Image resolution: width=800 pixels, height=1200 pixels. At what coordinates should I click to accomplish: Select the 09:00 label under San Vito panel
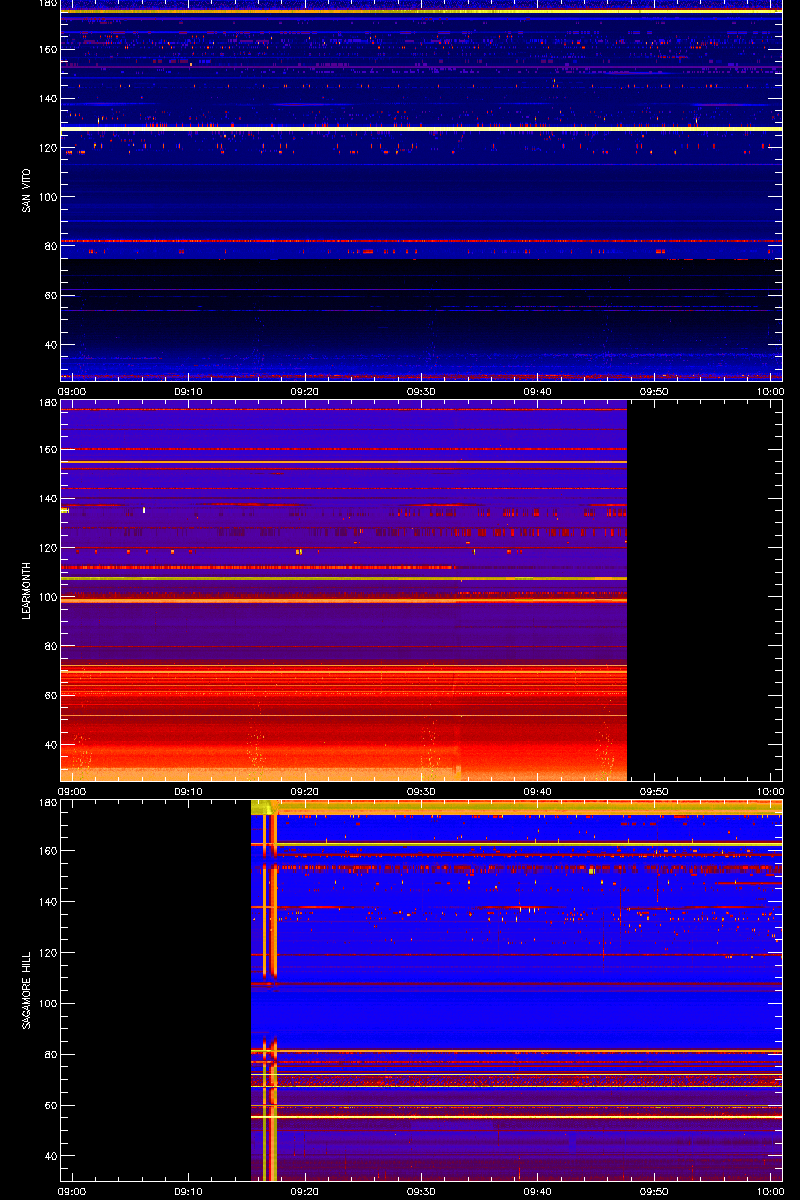pyautogui.click(x=72, y=391)
